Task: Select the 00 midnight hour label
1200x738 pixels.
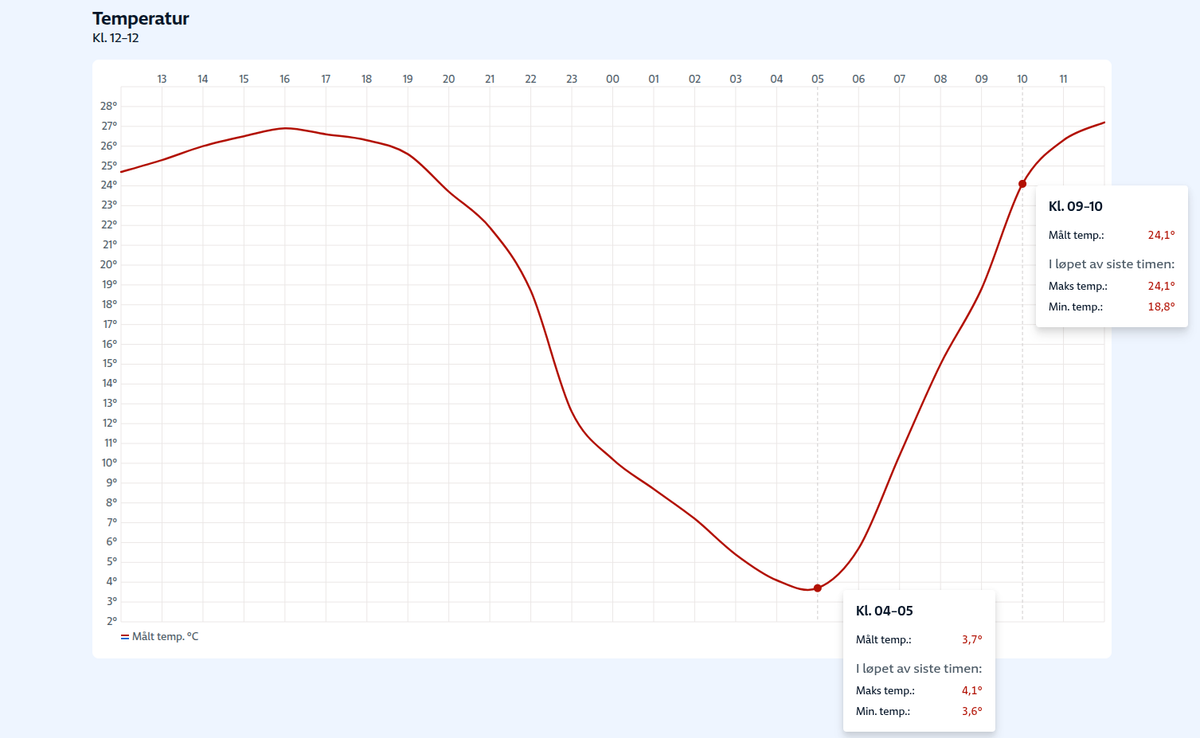Action: 613,78
